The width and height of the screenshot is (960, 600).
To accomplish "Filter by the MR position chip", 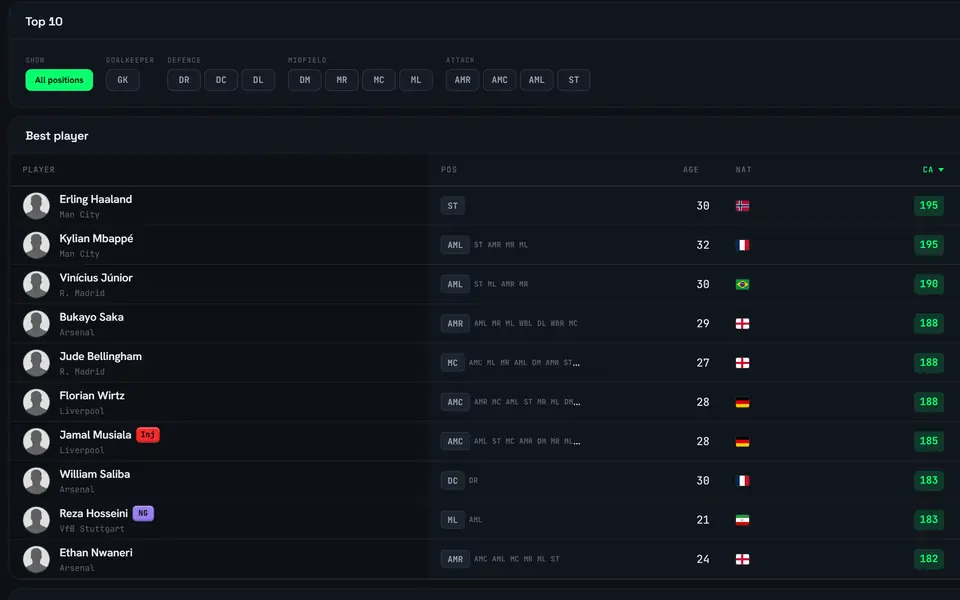I will (342, 80).
